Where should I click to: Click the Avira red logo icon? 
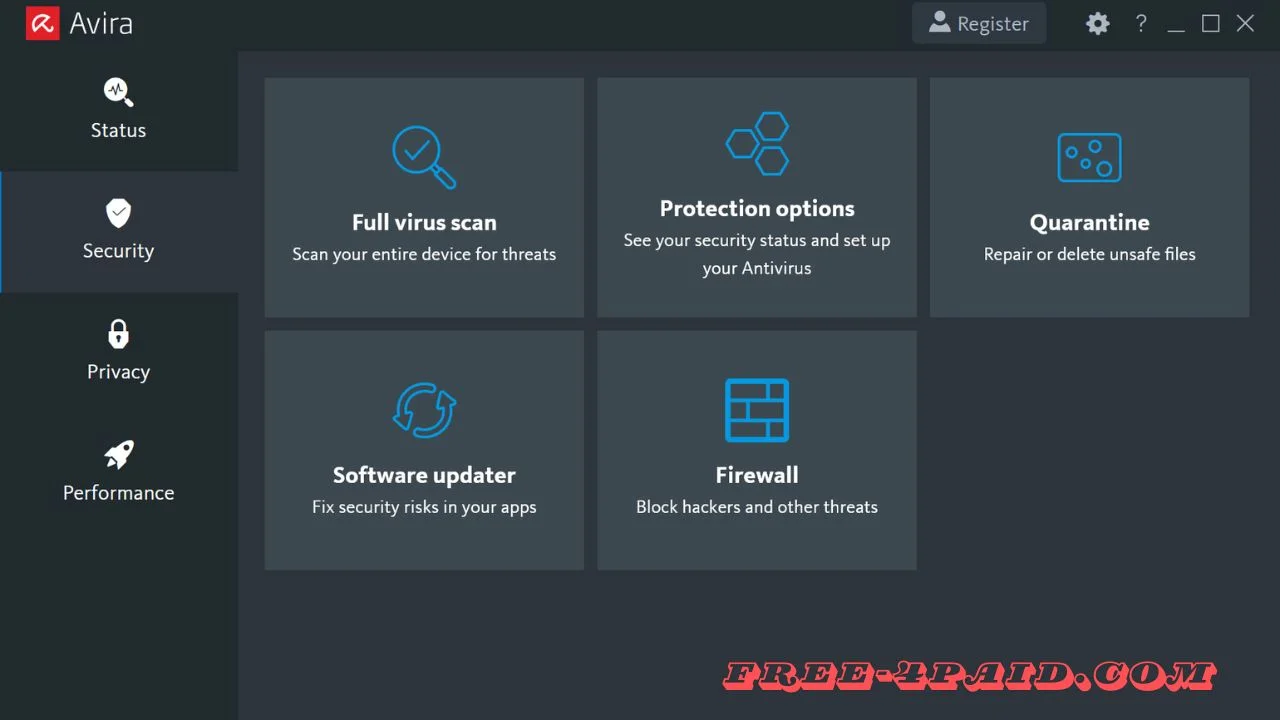[x=43, y=23]
